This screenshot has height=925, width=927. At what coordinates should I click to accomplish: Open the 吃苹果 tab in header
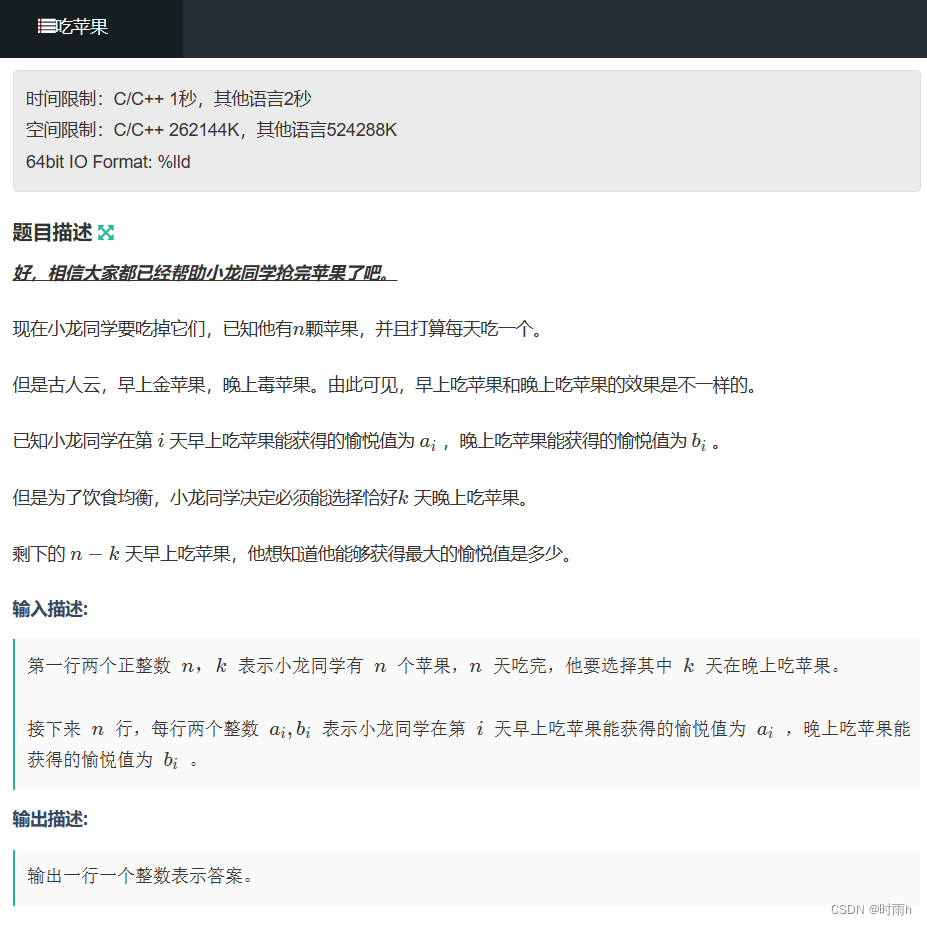click(91, 28)
